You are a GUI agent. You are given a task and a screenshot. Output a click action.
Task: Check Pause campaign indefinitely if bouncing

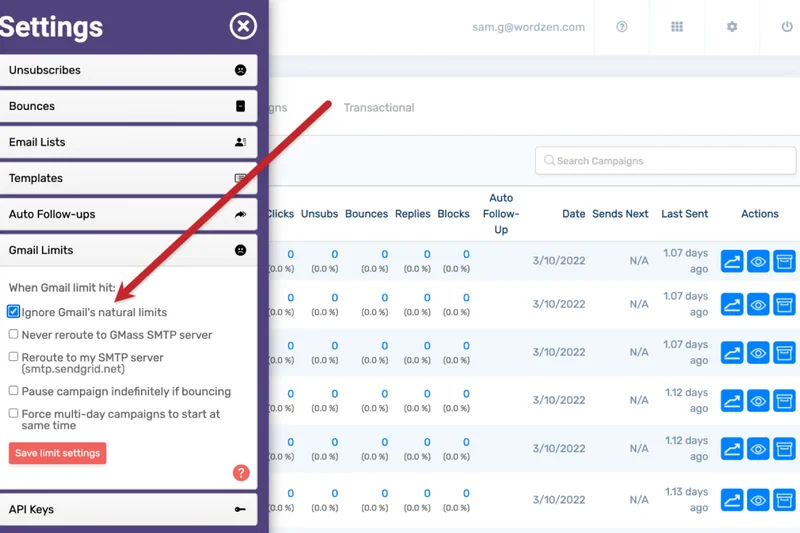tap(14, 391)
